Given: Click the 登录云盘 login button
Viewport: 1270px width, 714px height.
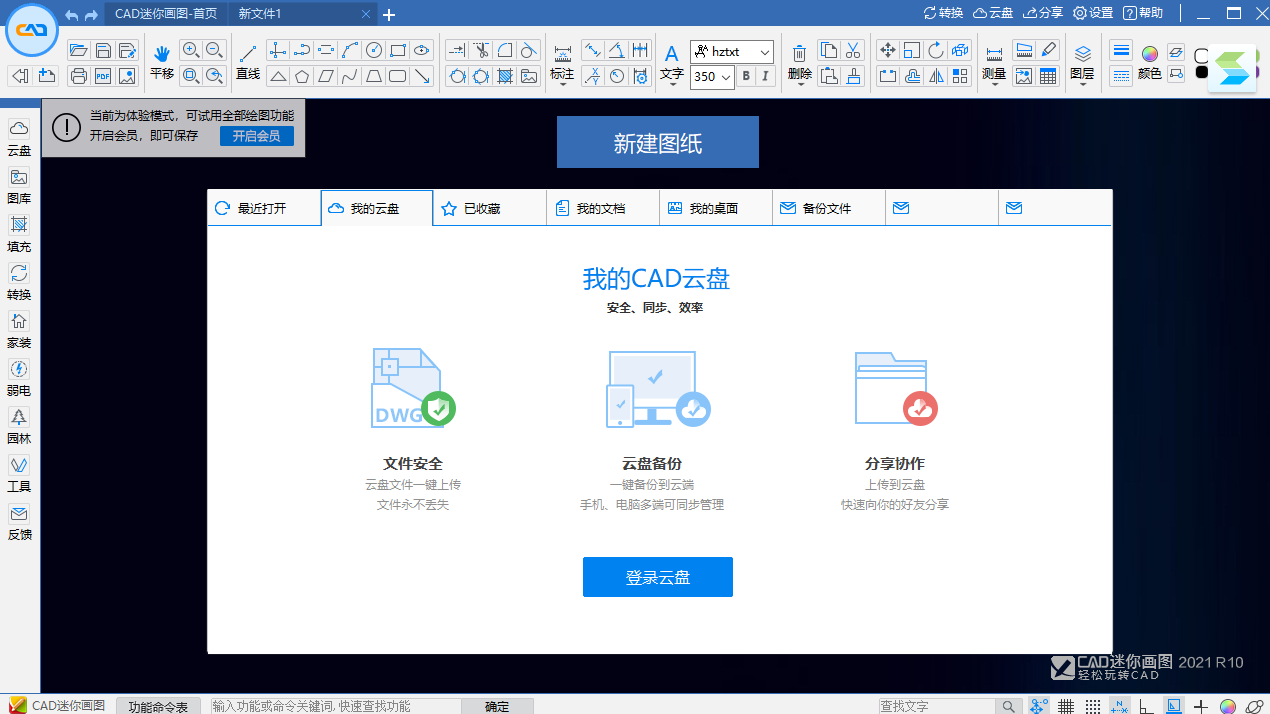Looking at the screenshot, I should pyautogui.click(x=657, y=577).
